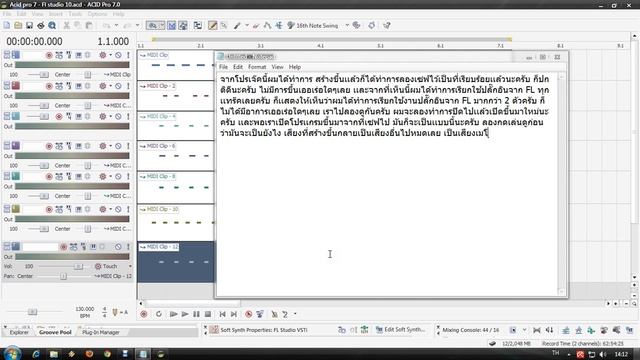Open Windows Explorer from taskbar
The width and height of the screenshot is (640, 360).
(x=53, y=354)
